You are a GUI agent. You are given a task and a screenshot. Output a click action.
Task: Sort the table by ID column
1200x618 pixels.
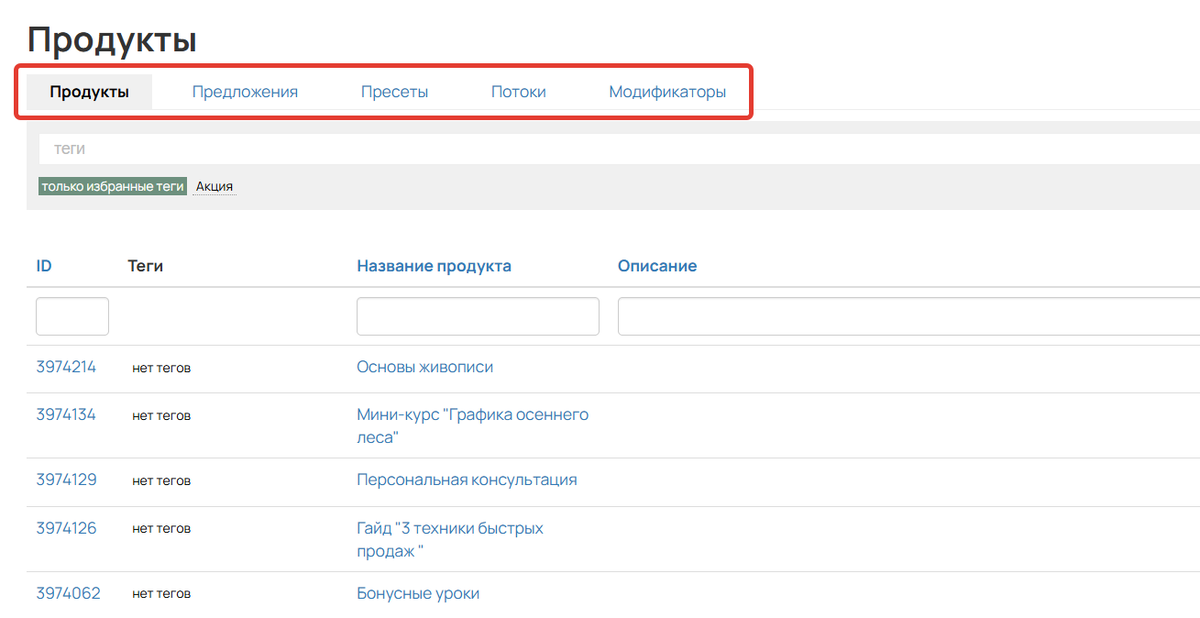point(44,266)
